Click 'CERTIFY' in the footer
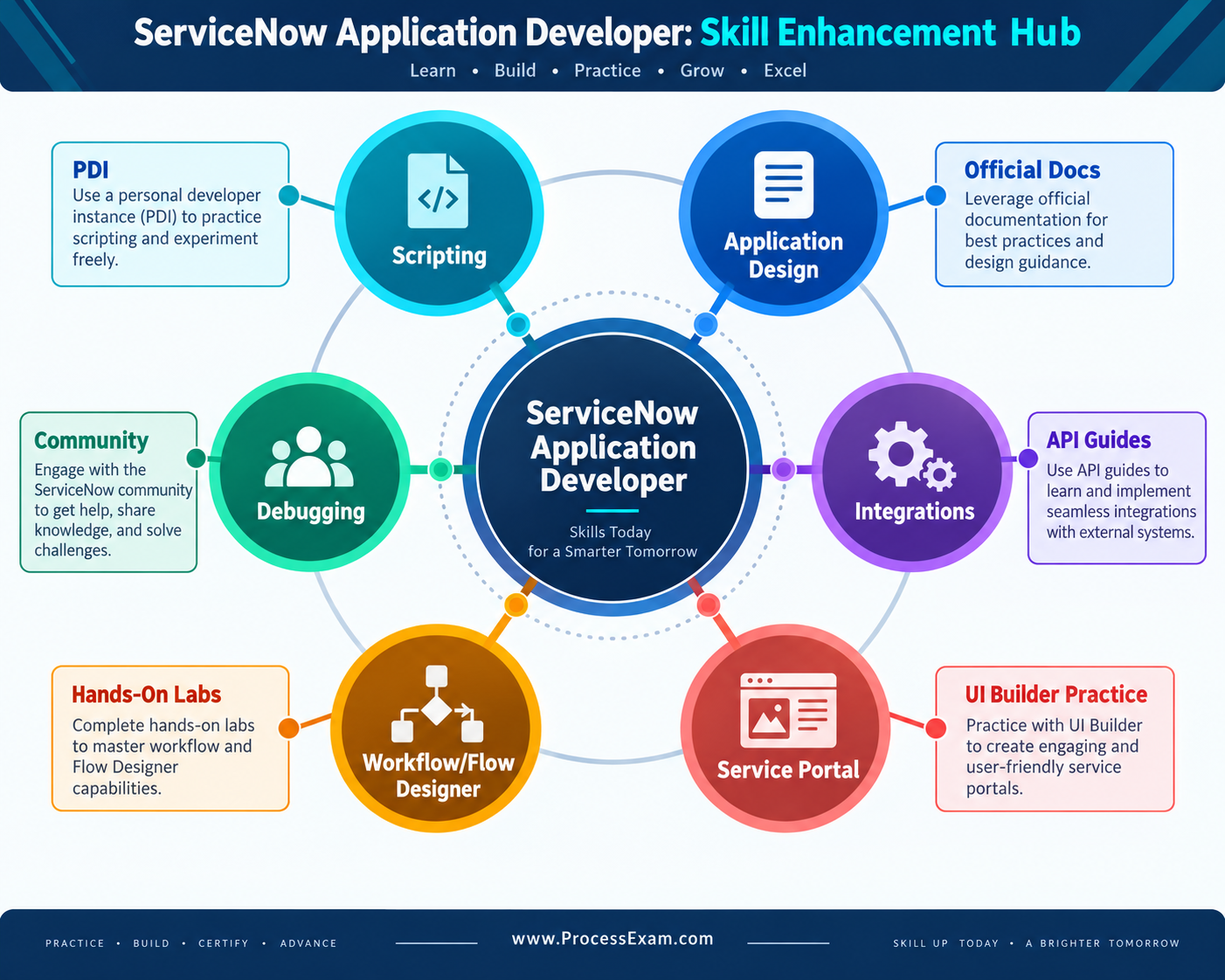 [224, 943]
